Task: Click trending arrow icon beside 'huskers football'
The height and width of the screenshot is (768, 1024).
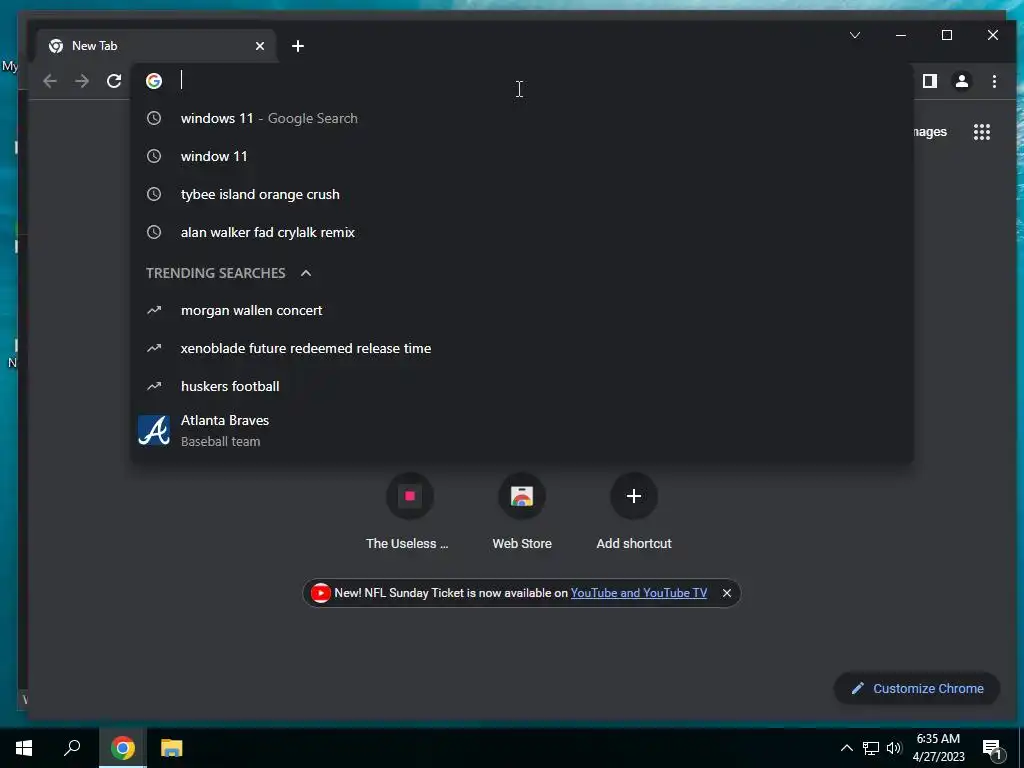Action: coord(154,386)
